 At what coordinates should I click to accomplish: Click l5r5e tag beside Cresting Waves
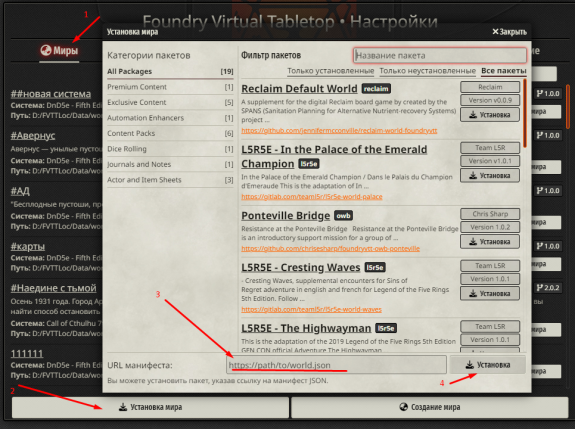click(375, 268)
